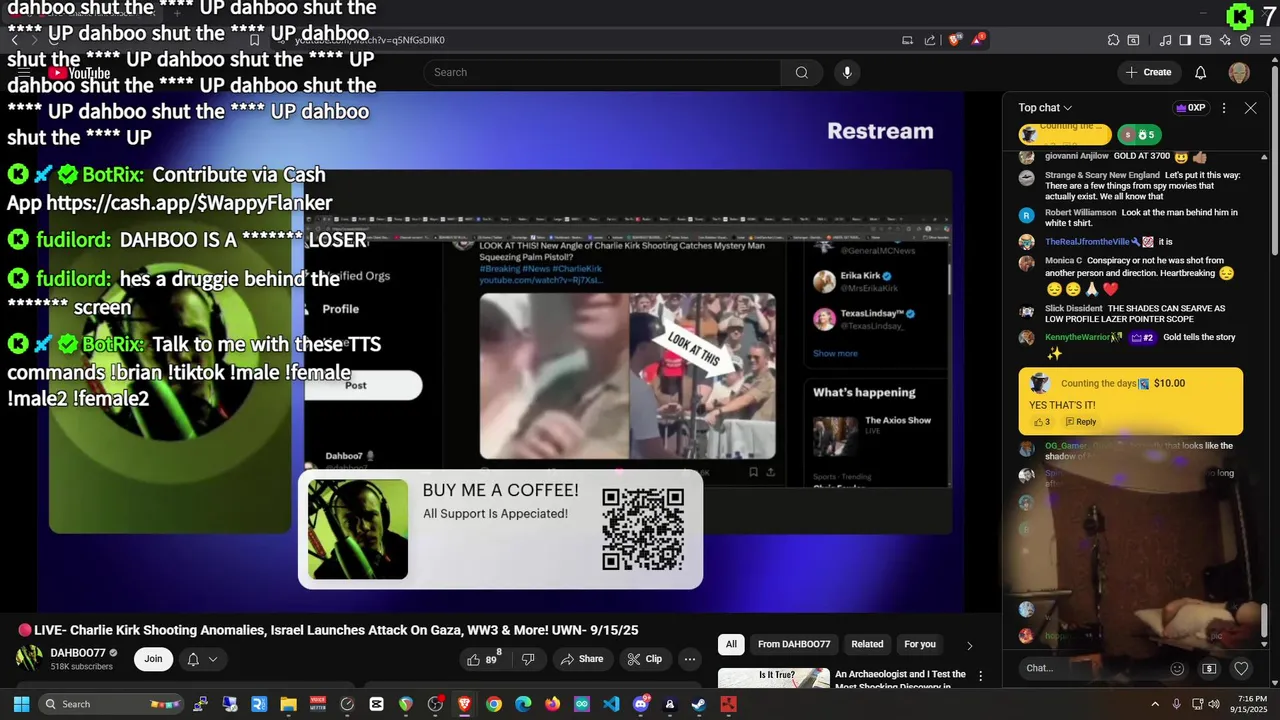
Task: Open Steam from the taskbar
Action: (699, 704)
